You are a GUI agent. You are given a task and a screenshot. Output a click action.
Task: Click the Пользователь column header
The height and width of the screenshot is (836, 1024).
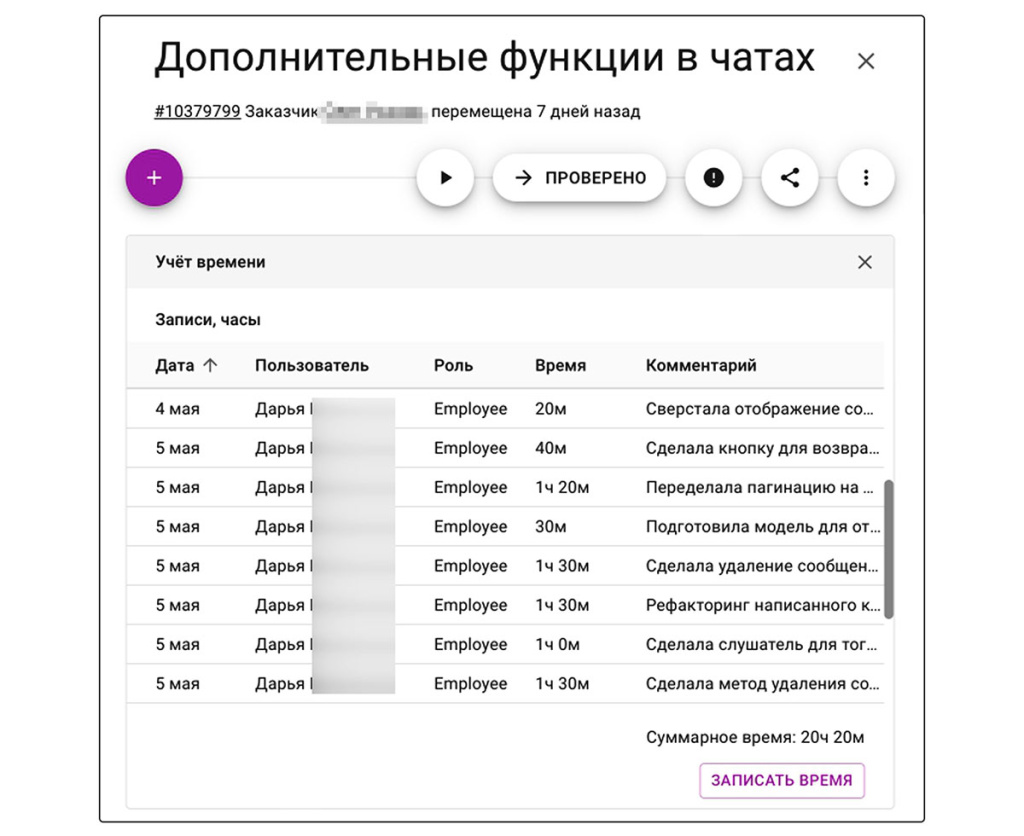click(x=311, y=366)
